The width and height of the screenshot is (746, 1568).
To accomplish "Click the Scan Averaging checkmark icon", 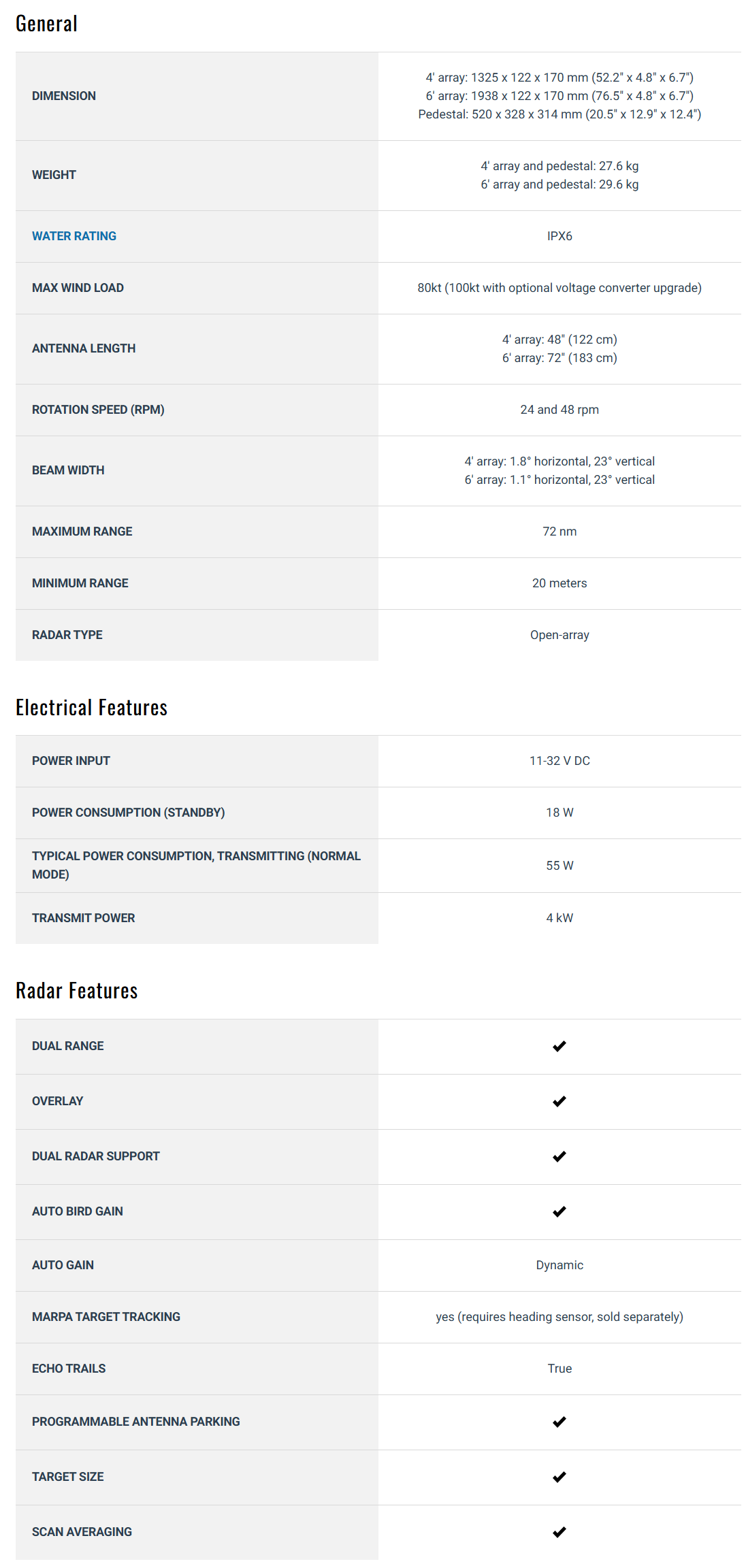I will tap(559, 1532).
